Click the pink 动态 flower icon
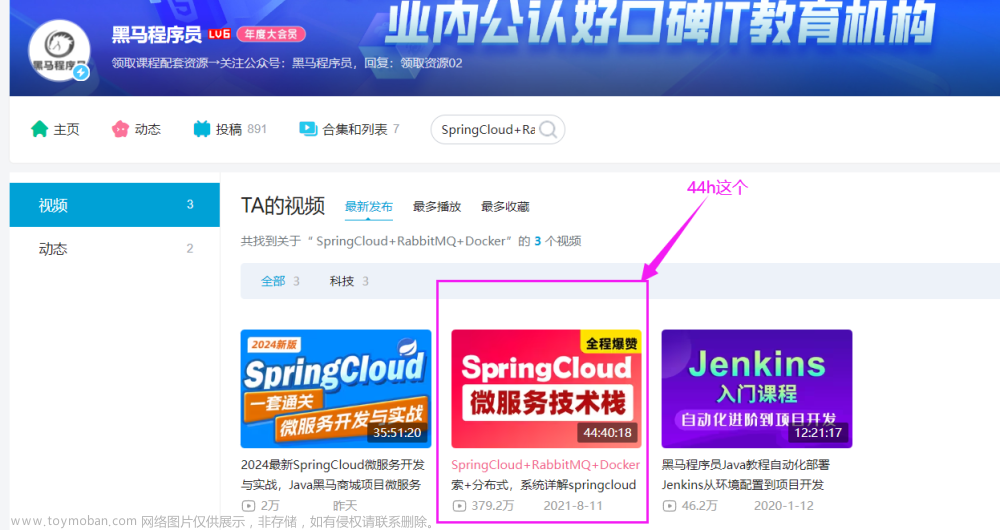 [121, 129]
